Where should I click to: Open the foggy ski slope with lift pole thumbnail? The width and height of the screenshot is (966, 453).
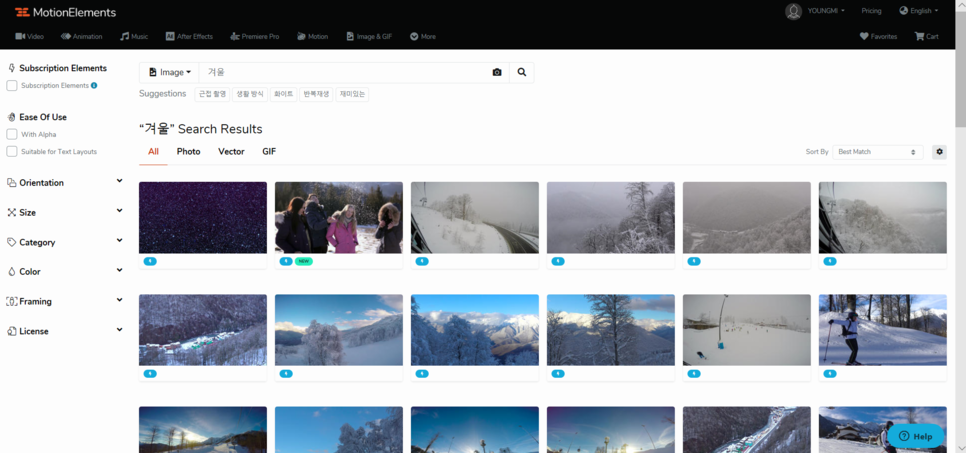(747, 330)
